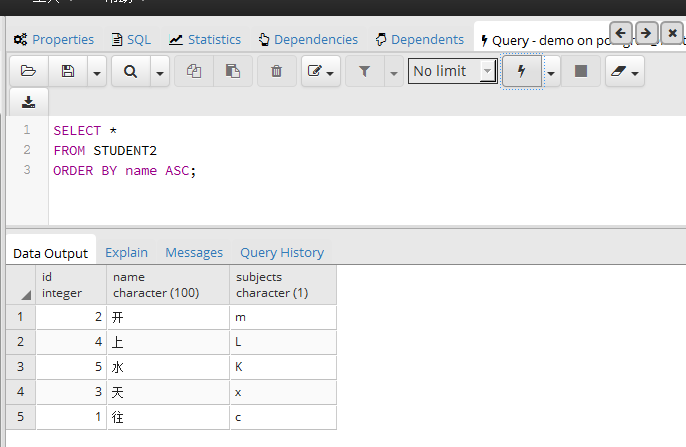
Task: Click the name cell containing 天
Action: tap(168, 392)
